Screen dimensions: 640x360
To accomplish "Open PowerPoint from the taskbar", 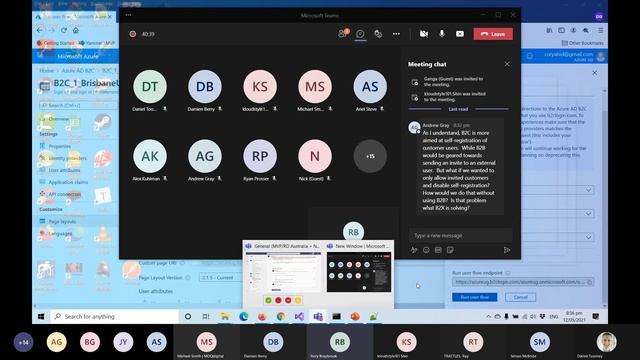I will pos(355,316).
